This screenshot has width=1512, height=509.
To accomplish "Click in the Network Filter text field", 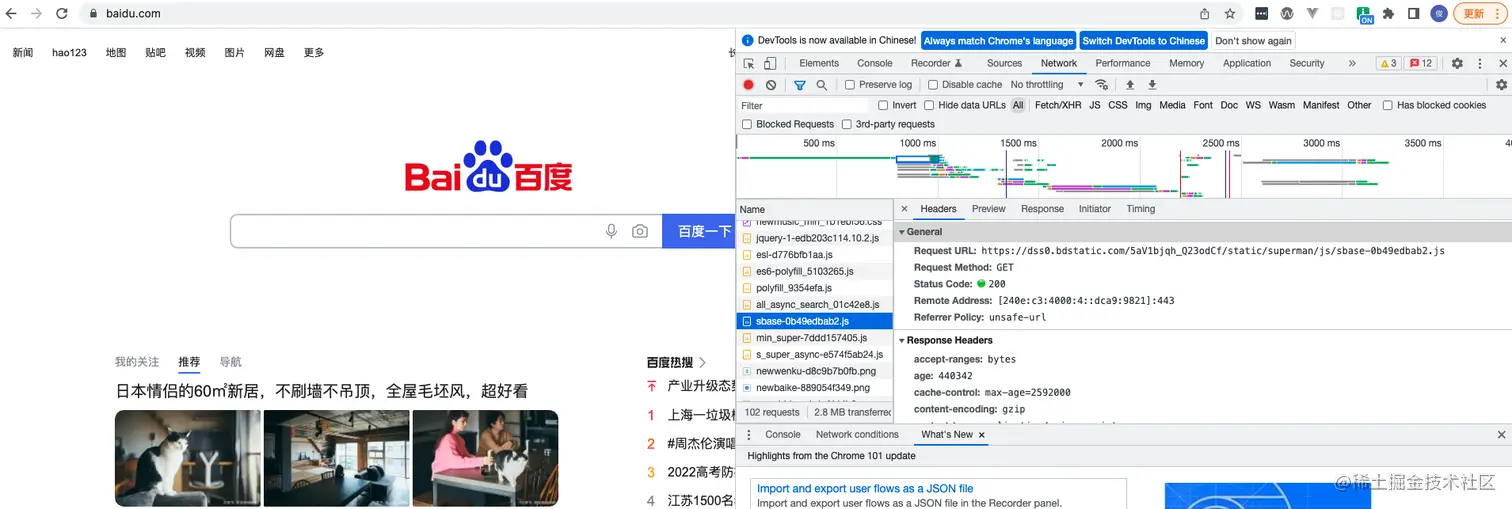I will pos(805,105).
